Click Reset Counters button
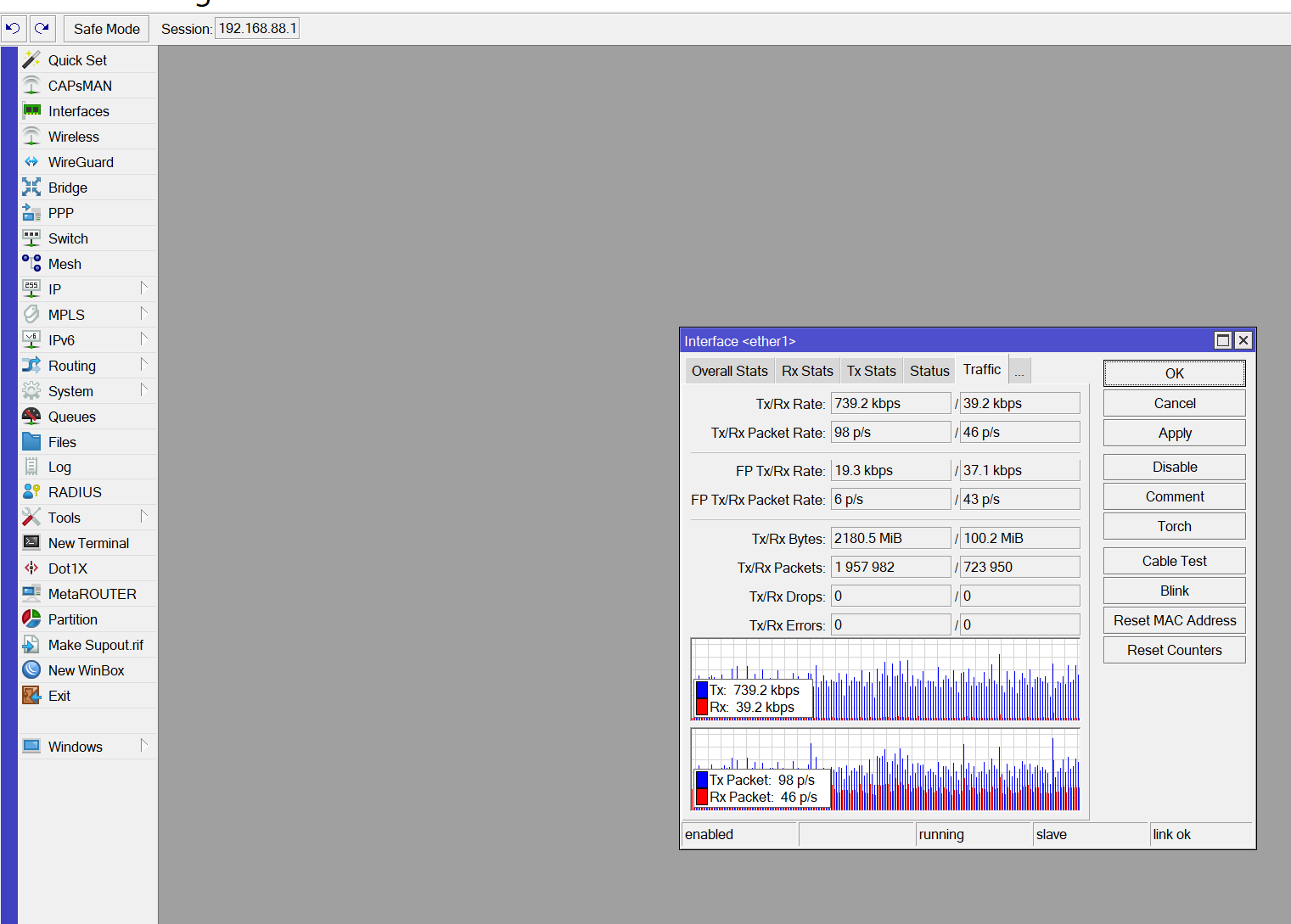The height and width of the screenshot is (924, 1291). (x=1175, y=650)
